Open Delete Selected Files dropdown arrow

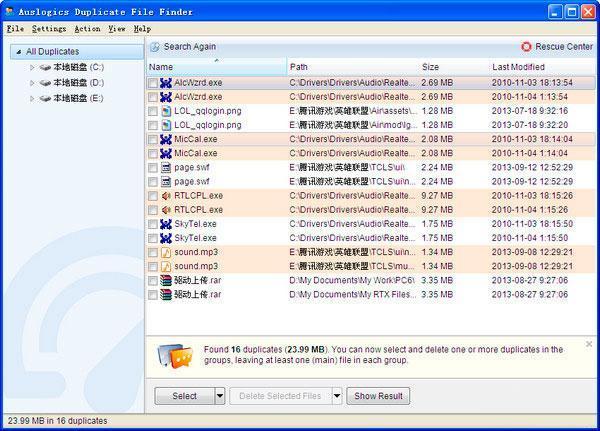pos(337,396)
